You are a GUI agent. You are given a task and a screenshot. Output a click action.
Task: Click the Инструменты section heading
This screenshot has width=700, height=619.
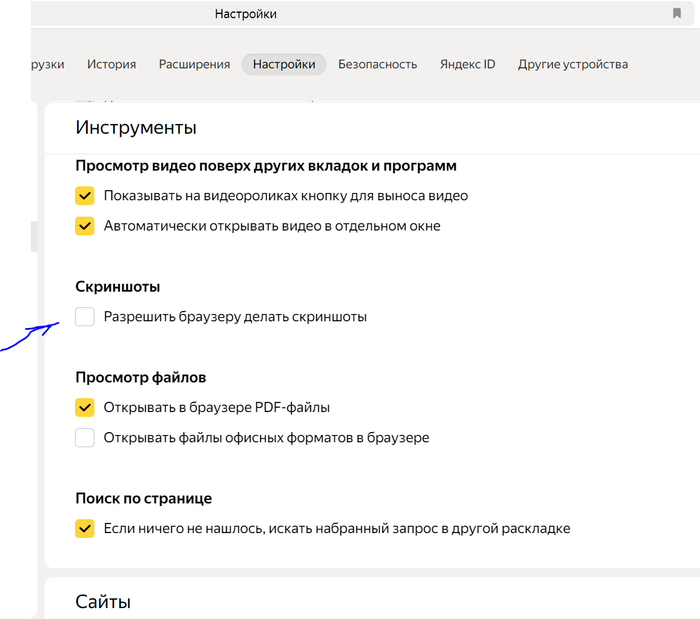click(135, 128)
